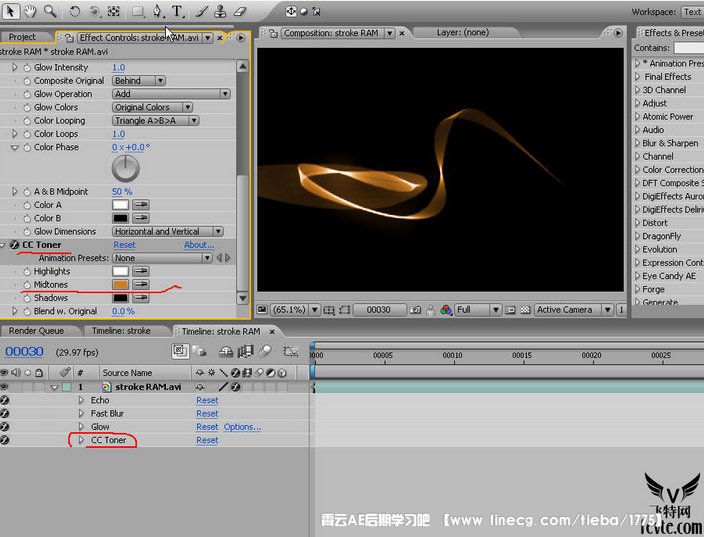Click the Shadows eyedropper
This screenshot has height=537, width=704.
tap(141, 298)
